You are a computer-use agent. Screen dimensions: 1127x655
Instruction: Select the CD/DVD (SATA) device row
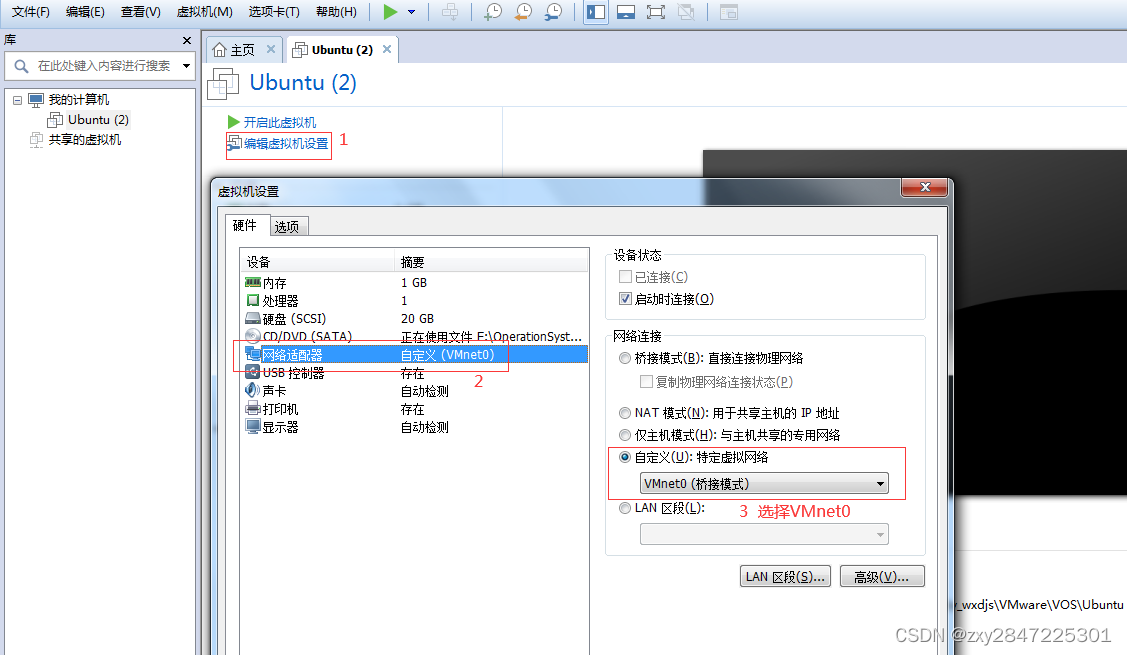tap(416, 336)
